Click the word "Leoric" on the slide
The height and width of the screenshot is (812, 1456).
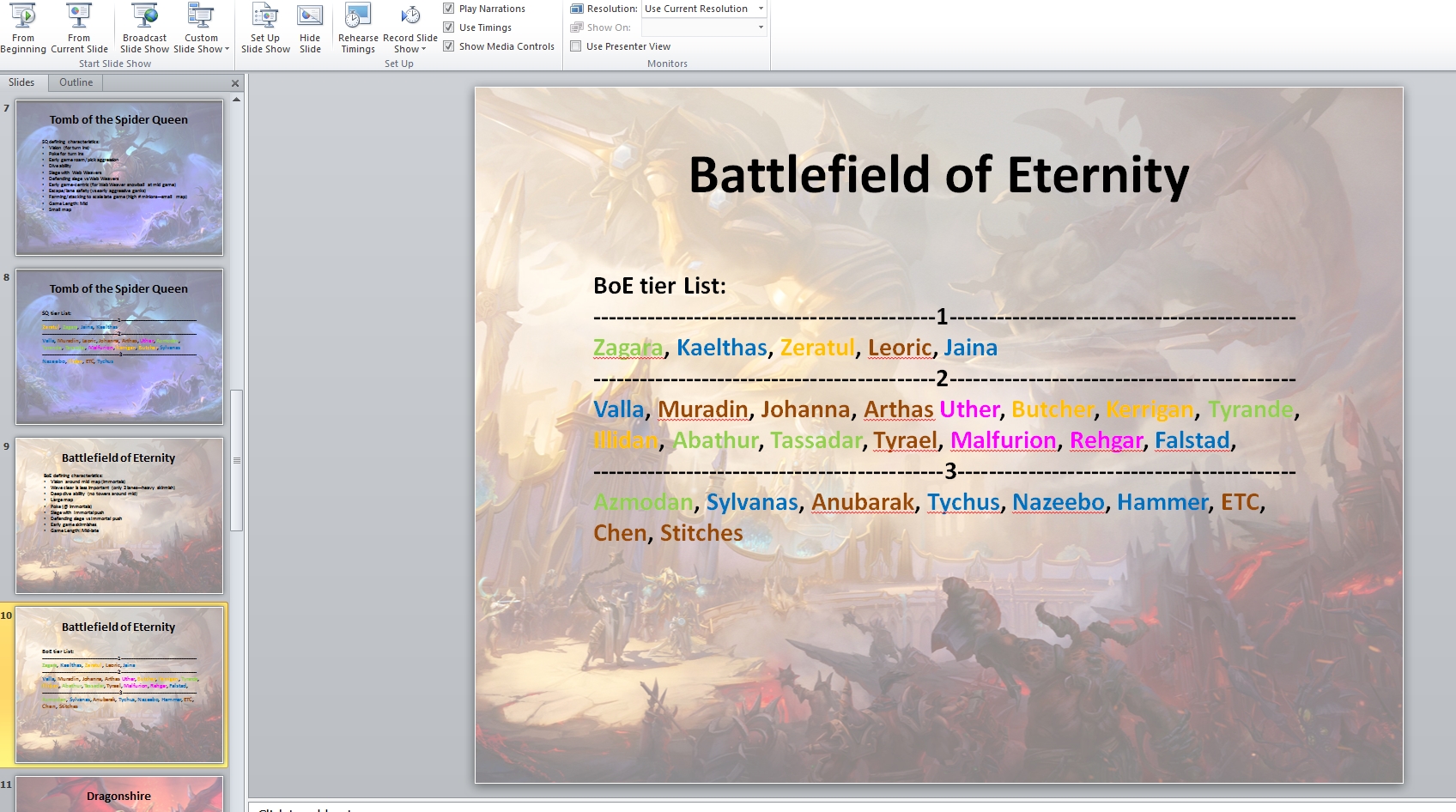(900, 348)
